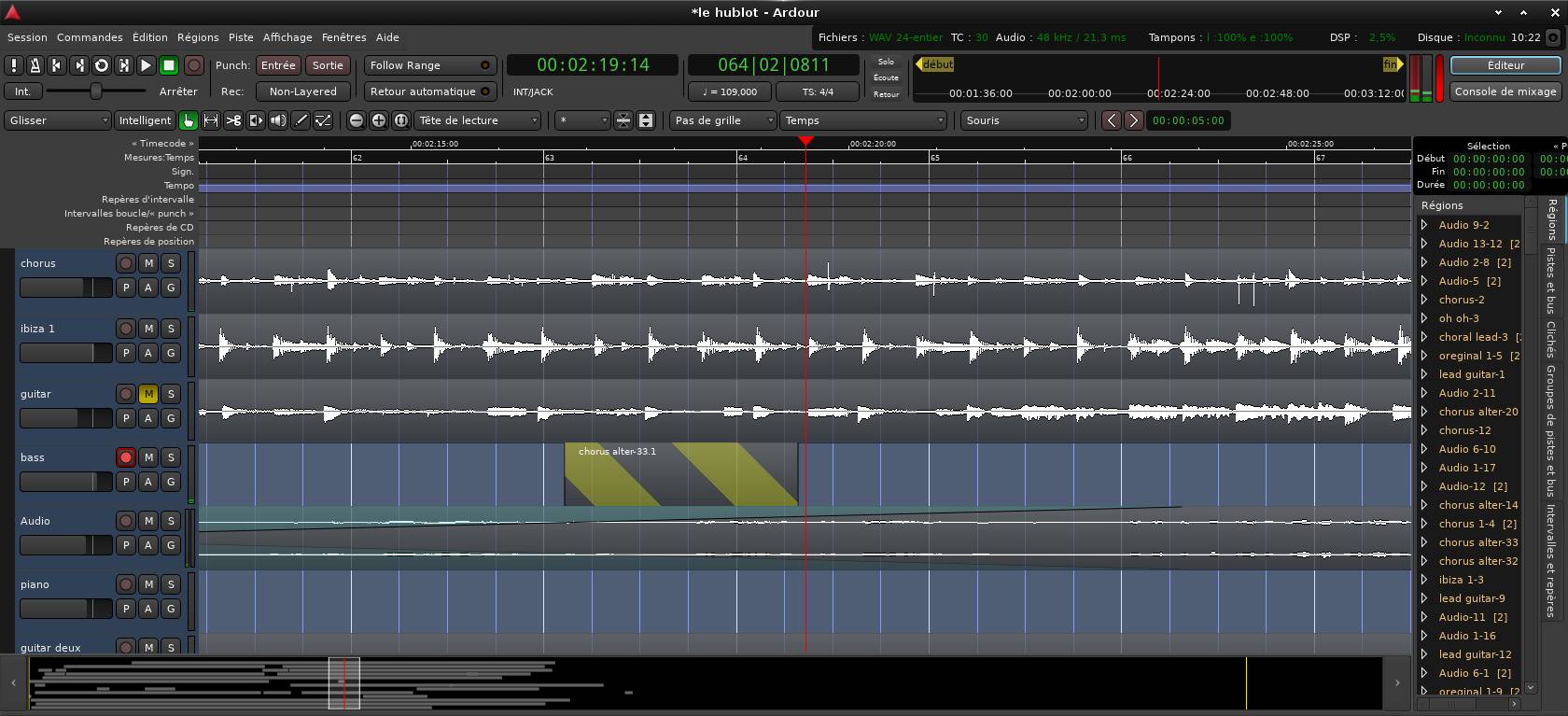
Task: Click the Punch Entrée button
Action: coord(278,65)
